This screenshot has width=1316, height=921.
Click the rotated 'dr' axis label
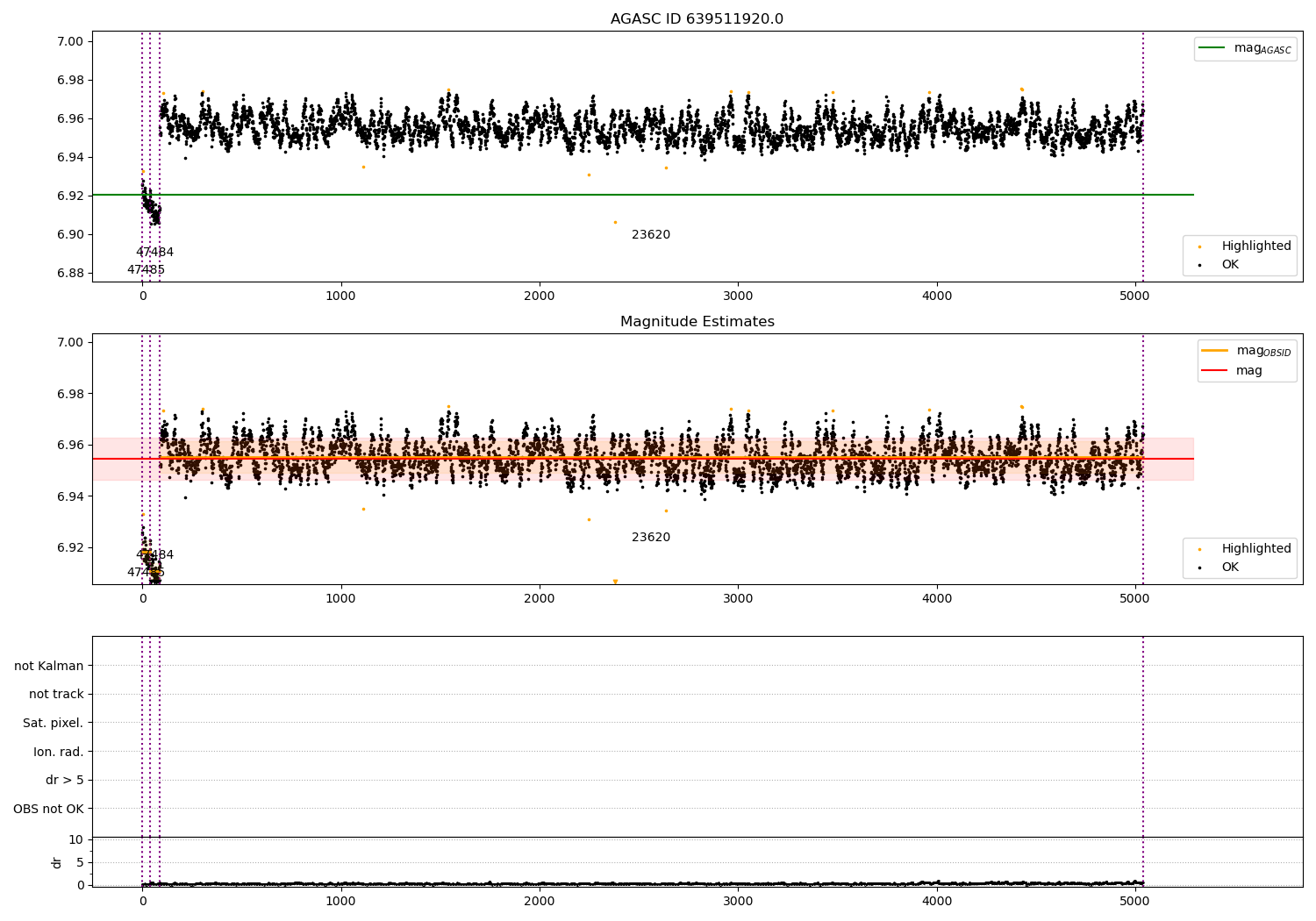pos(57,862)
